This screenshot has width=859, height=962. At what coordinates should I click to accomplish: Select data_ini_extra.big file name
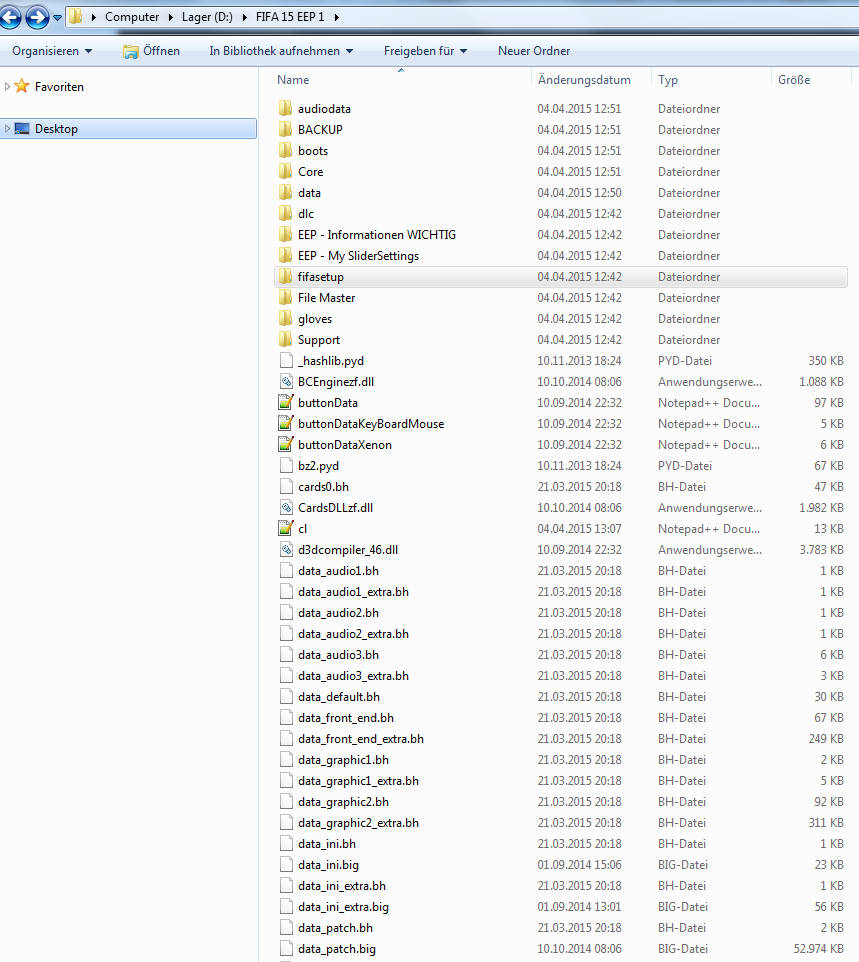(x=343, y=907)
